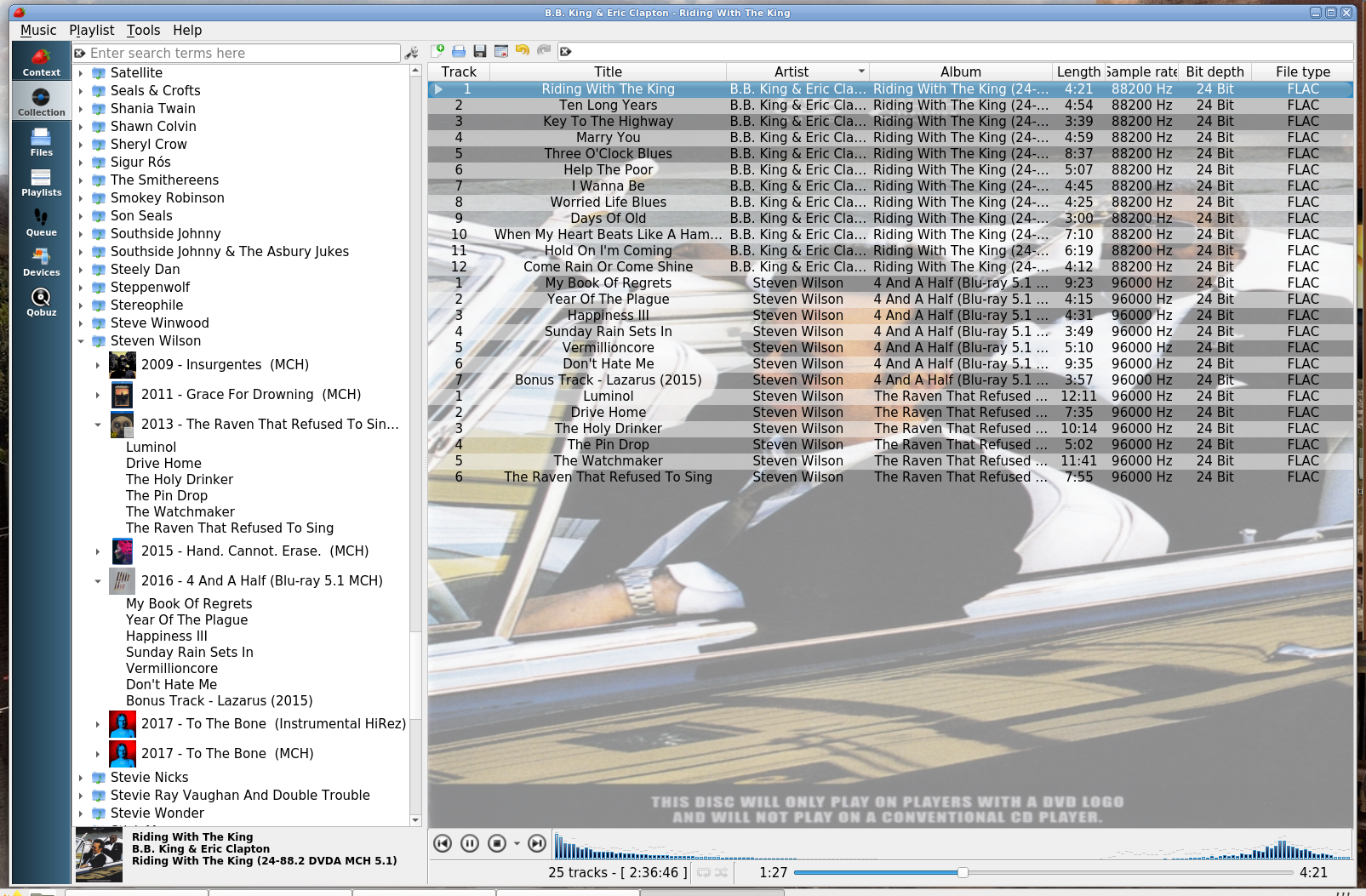Load a playlist with the folder icon
The width and height of the screenshot is (1366, 896).
[x=459, y=51]
